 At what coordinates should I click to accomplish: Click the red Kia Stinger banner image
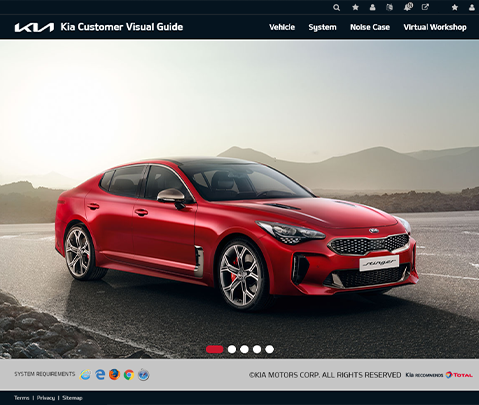[x=239, y=199]
